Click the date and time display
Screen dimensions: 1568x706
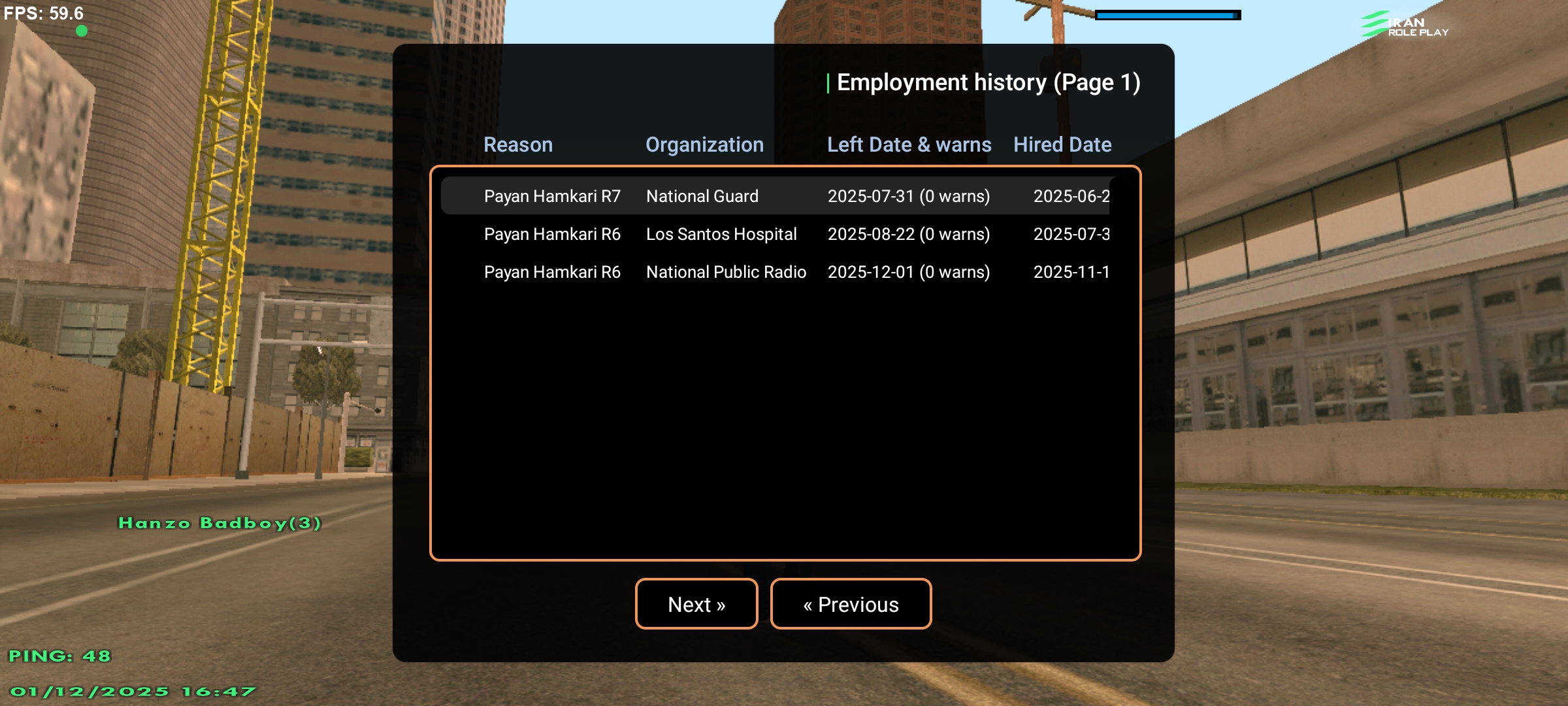tap(133, 692)
